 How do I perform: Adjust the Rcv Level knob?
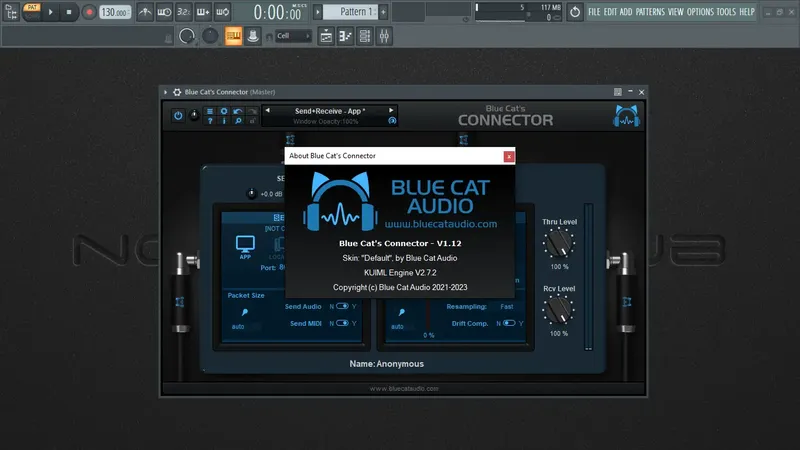point(559,310)
